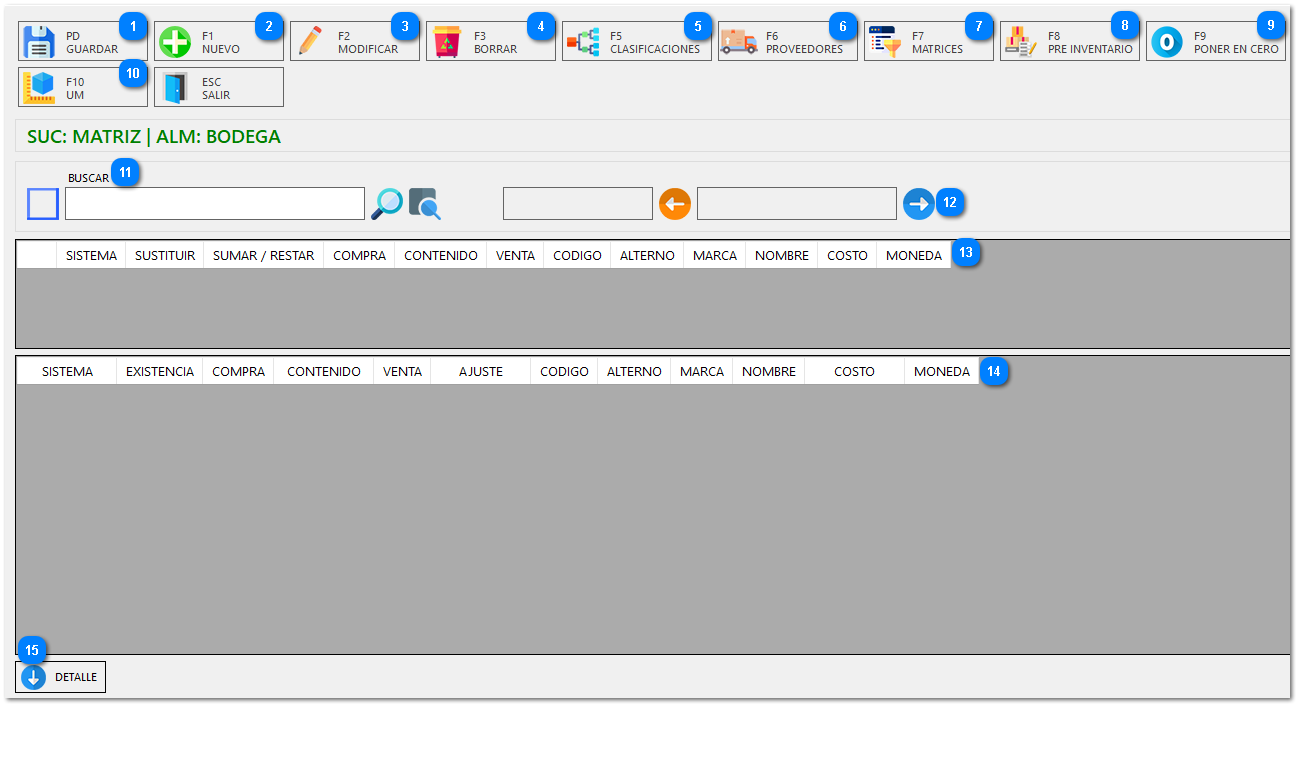Click into the Buscar text field
This screenshot has width=1299, height=771.
click(x=215, y=204)
